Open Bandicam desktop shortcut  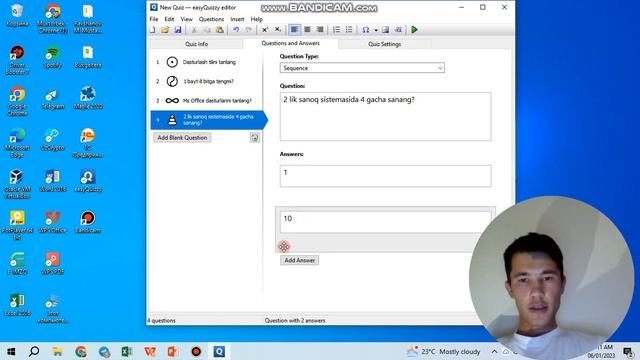pyautogui.click(x=88, y=222)
